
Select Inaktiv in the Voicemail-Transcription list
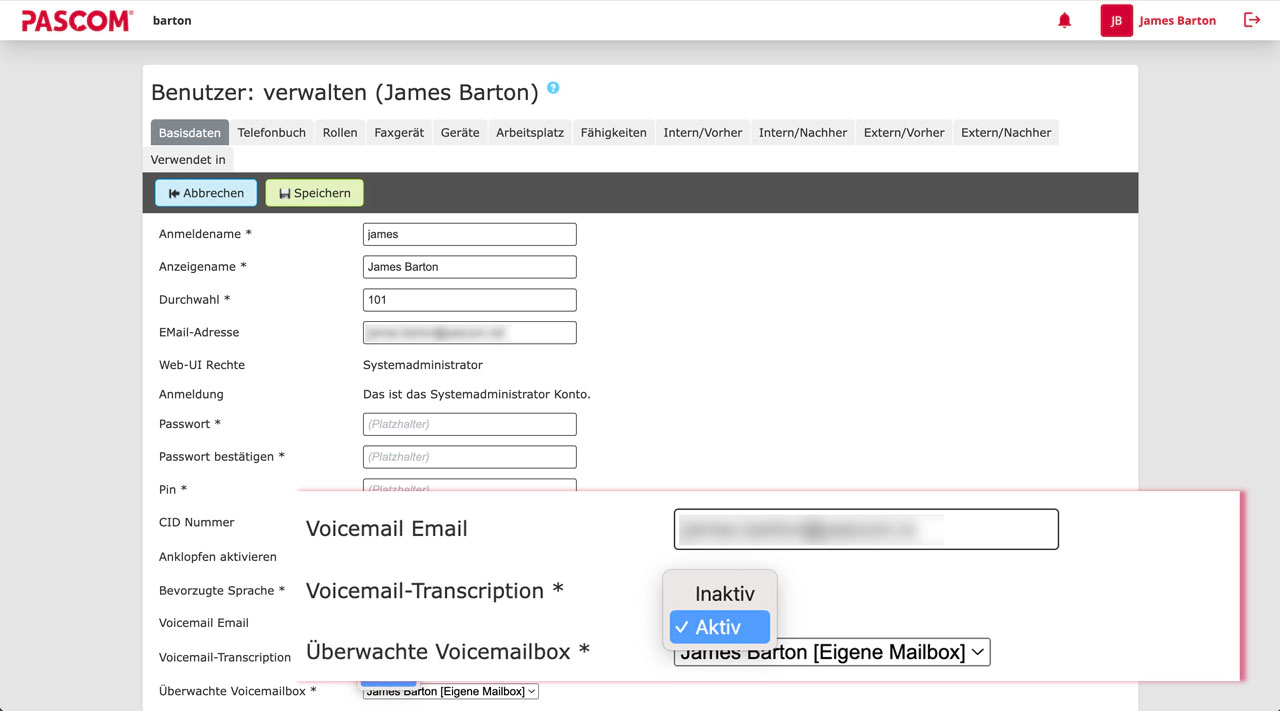point(724,594)
